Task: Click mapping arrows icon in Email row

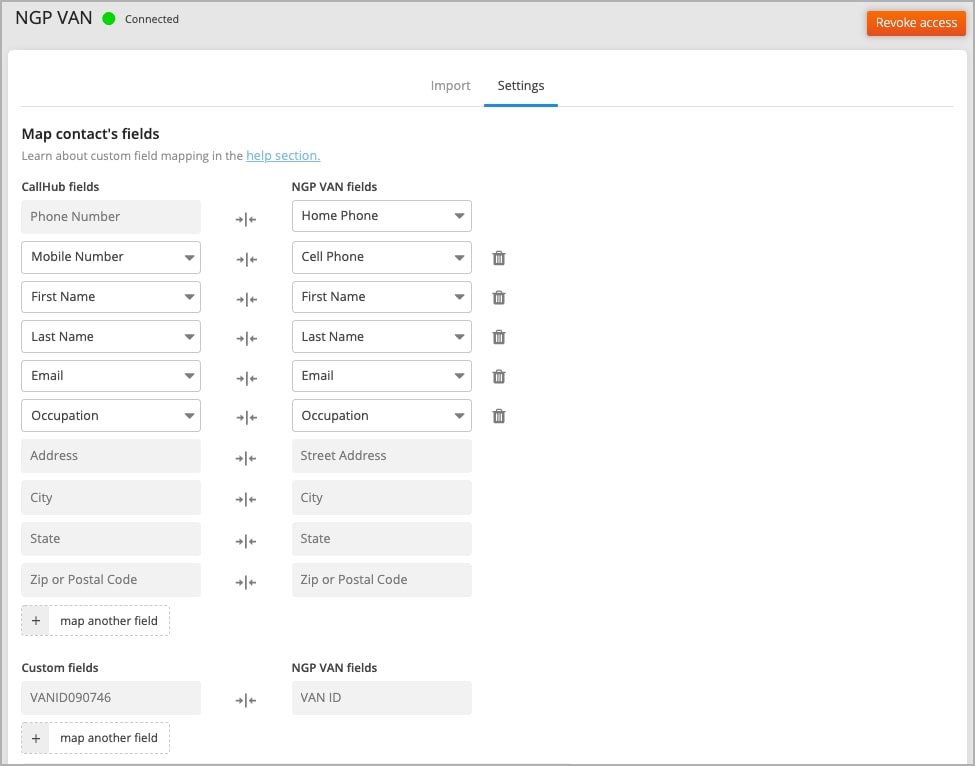Action: click(x=246, y=378)
